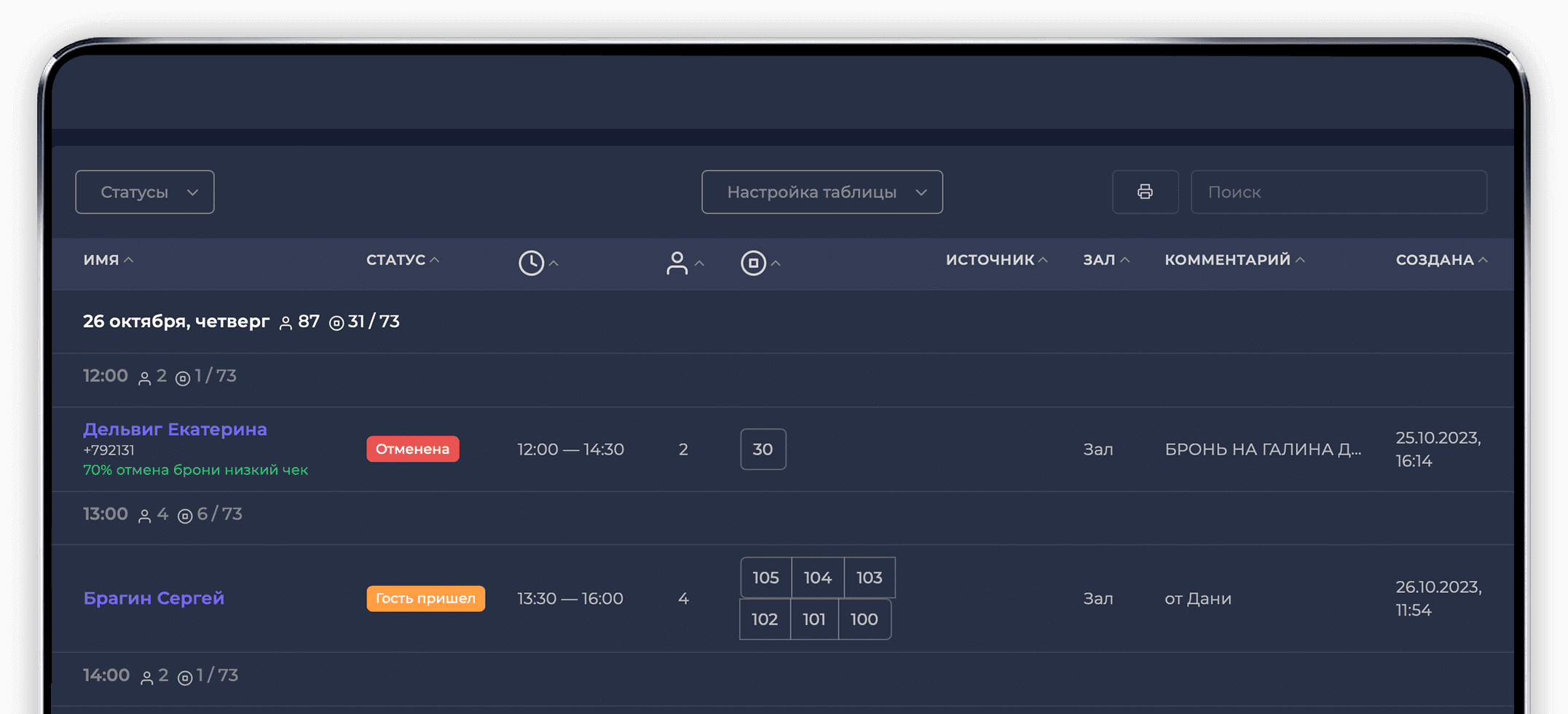Viewport: 1568px width, 714px height.
Task: Open guest Брагин Сергей's profile
Action: (154, 598)
